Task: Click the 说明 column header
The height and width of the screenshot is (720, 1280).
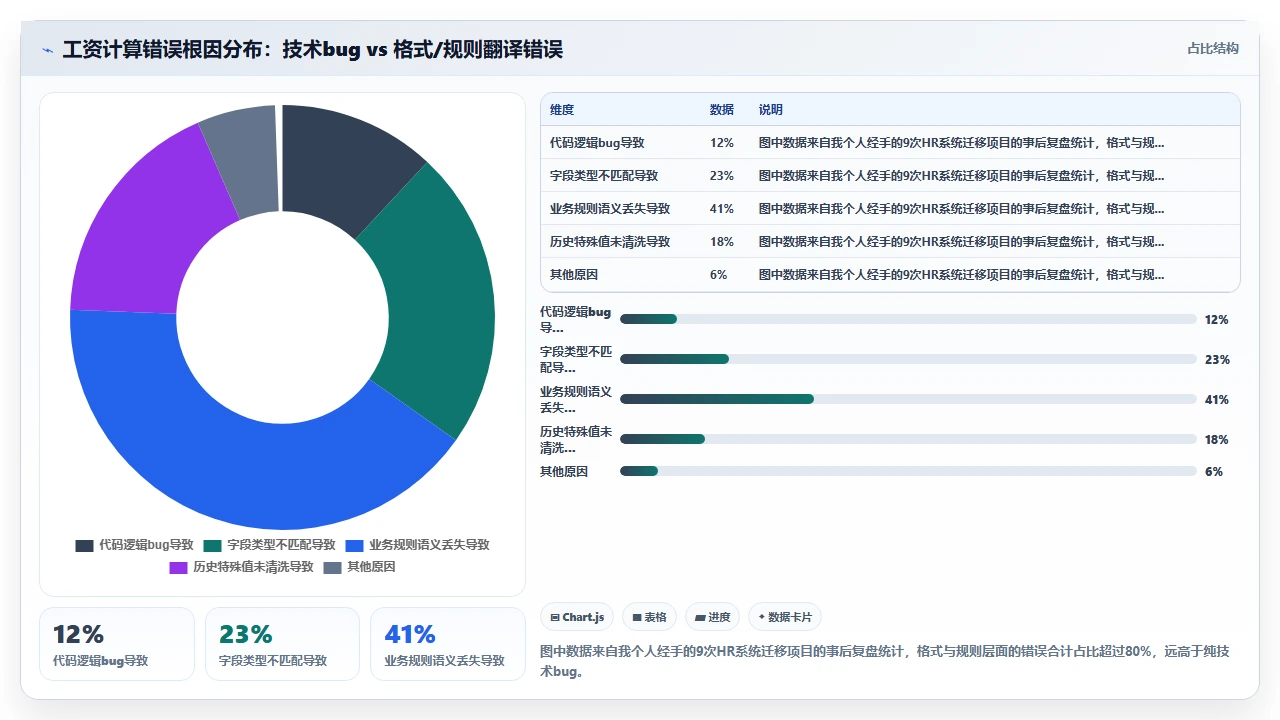Action: click(x=771, y=110)
